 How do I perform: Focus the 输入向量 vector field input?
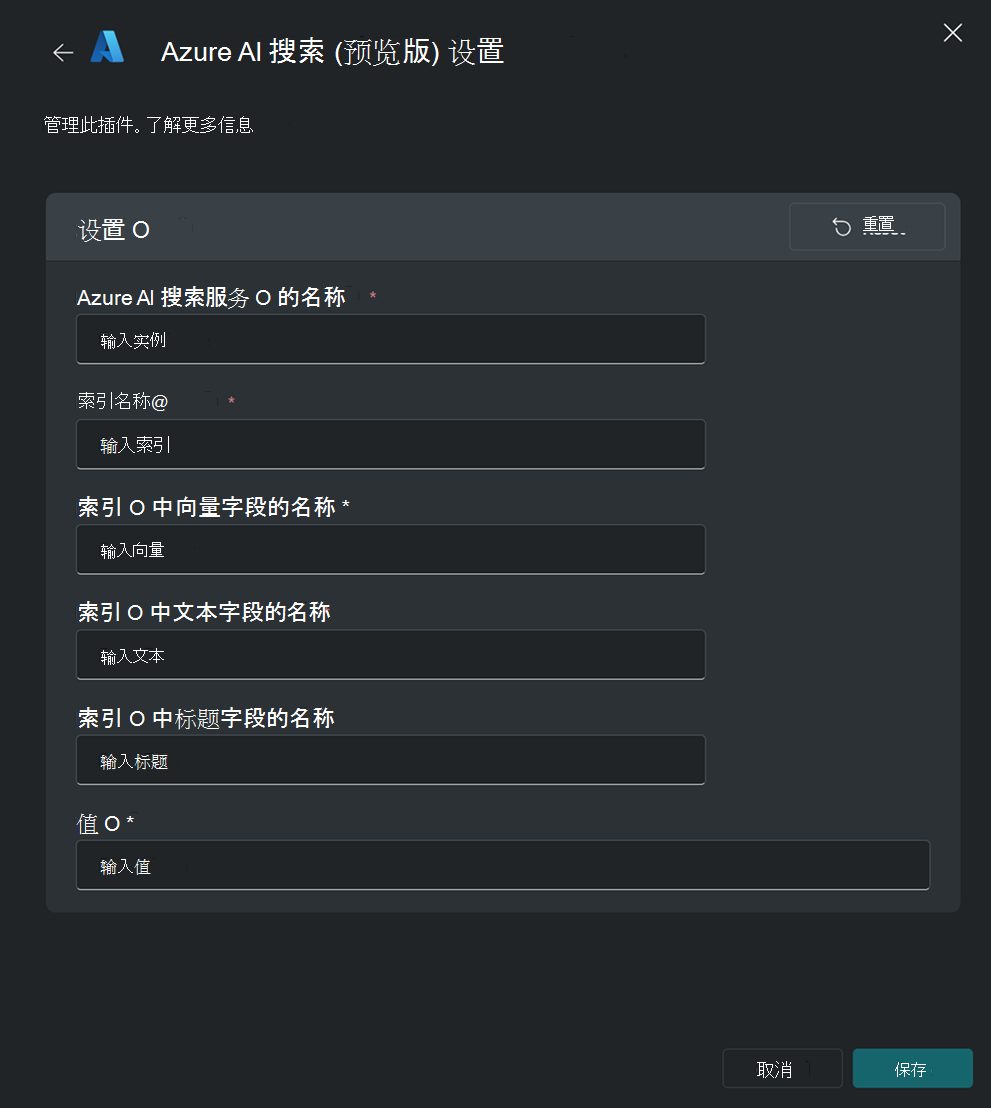[x=391, y=550]
